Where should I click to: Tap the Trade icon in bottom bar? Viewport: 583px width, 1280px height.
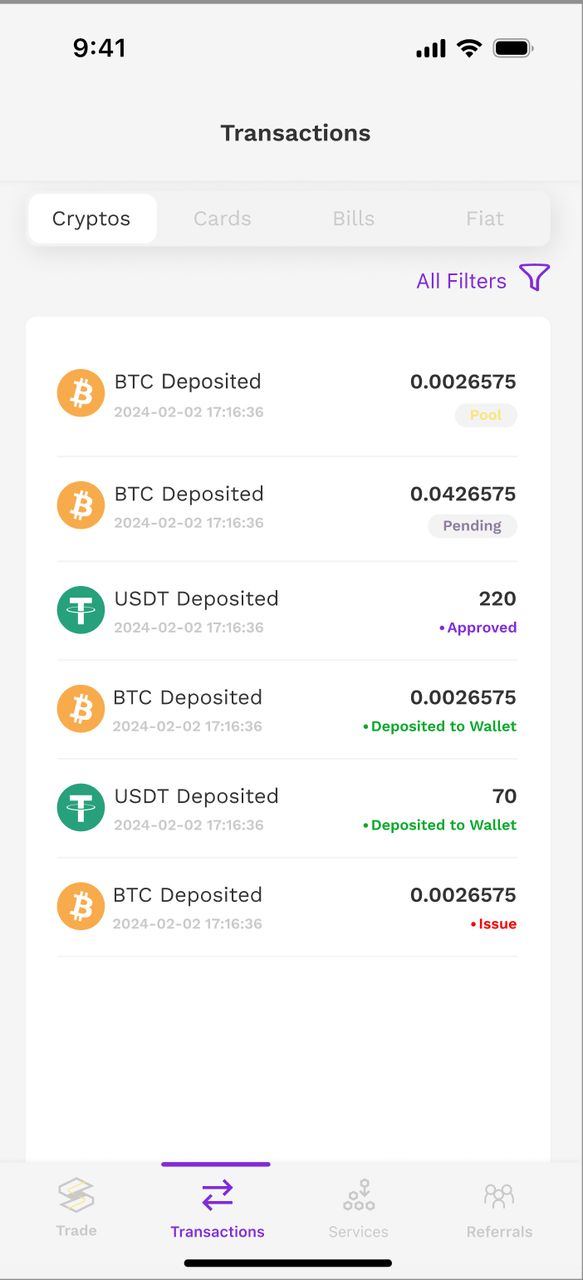[76, 1195]
